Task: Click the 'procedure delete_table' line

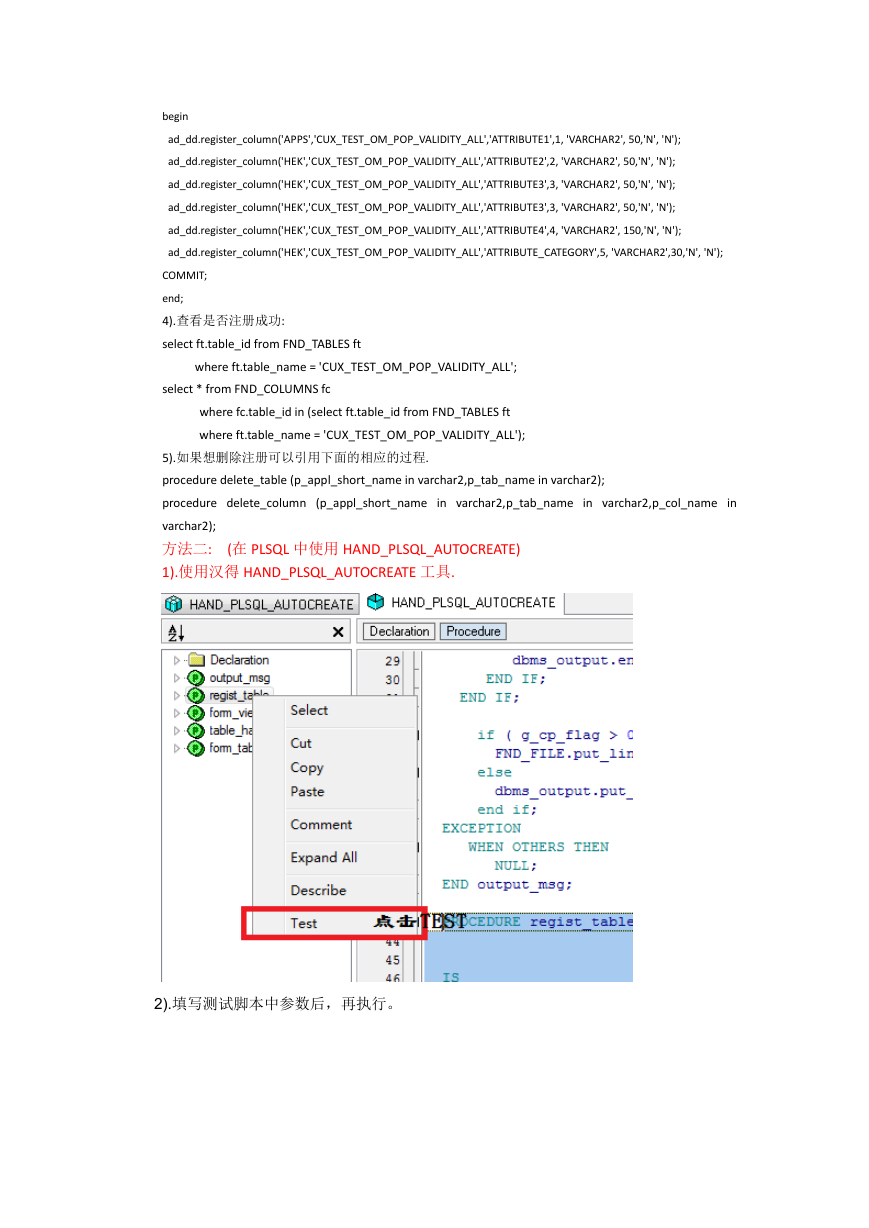Action: coord(383,480)
